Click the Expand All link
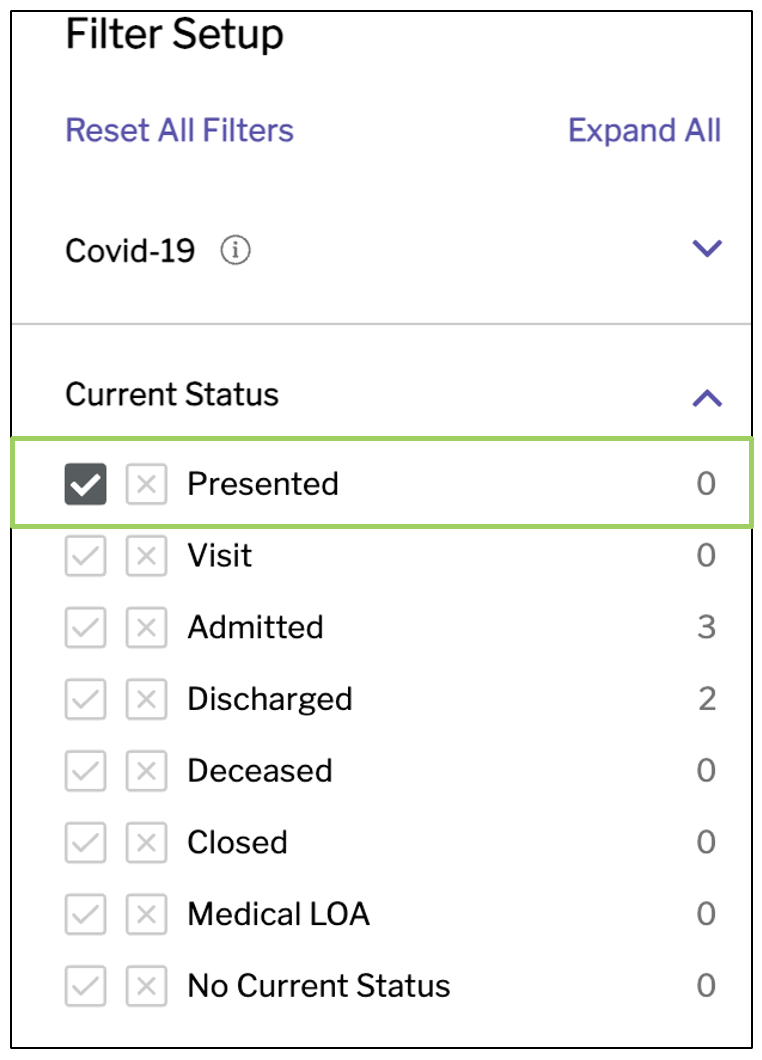The image size is (762, 1060). pyautogui.click(x=644, y=130)
